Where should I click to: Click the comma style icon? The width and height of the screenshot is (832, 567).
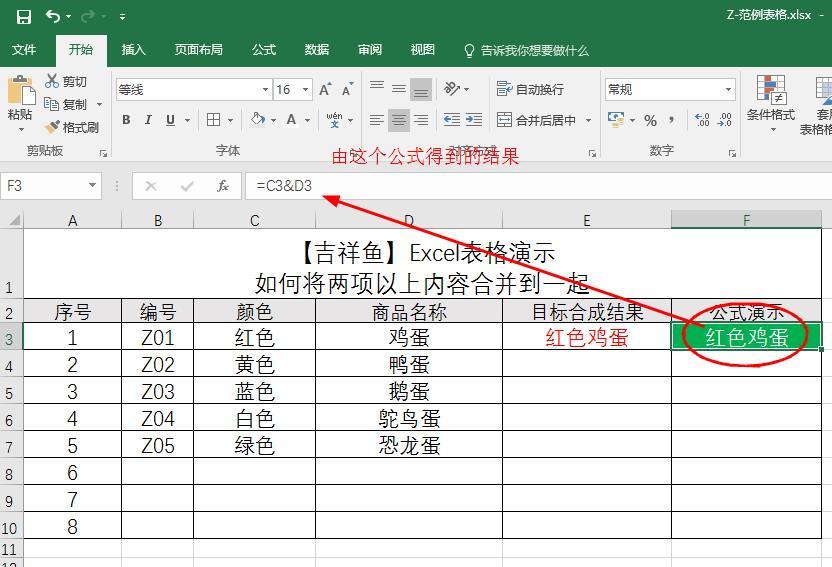(672, 120)
